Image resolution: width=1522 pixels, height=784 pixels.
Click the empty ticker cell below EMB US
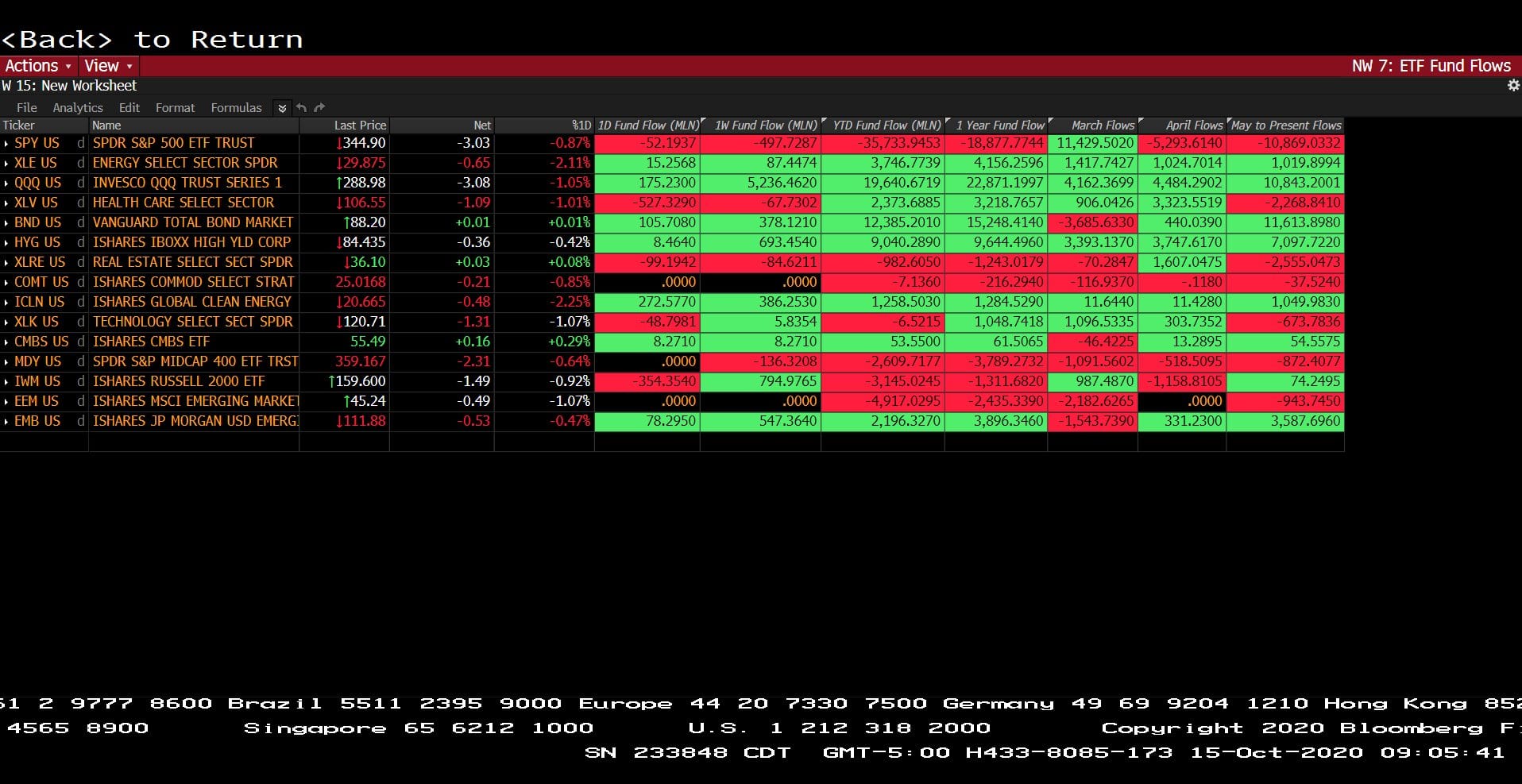44,442
